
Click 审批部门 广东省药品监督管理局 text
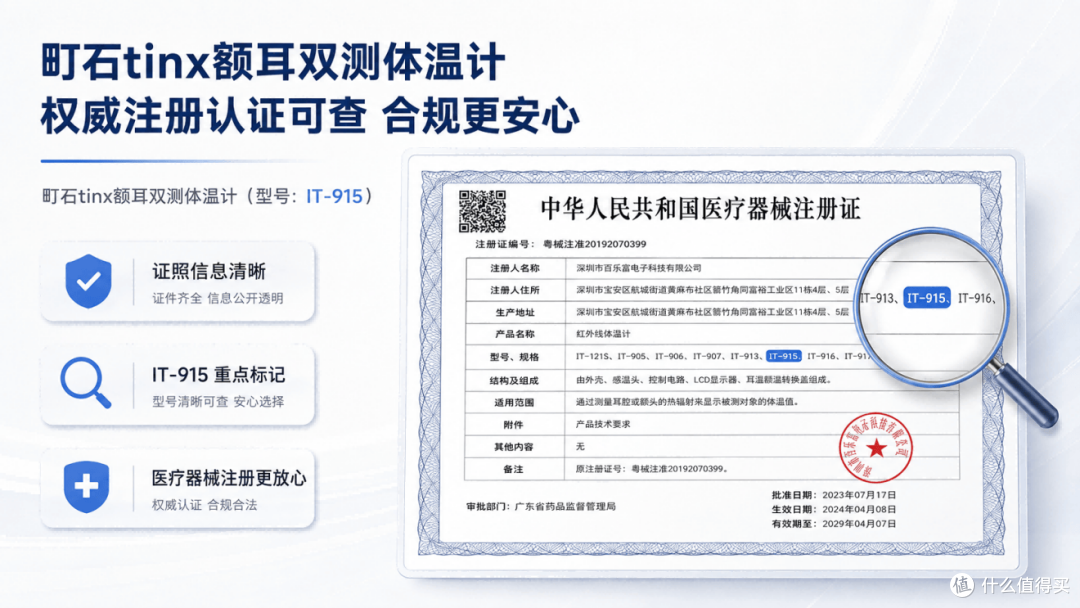coord(541,506)
